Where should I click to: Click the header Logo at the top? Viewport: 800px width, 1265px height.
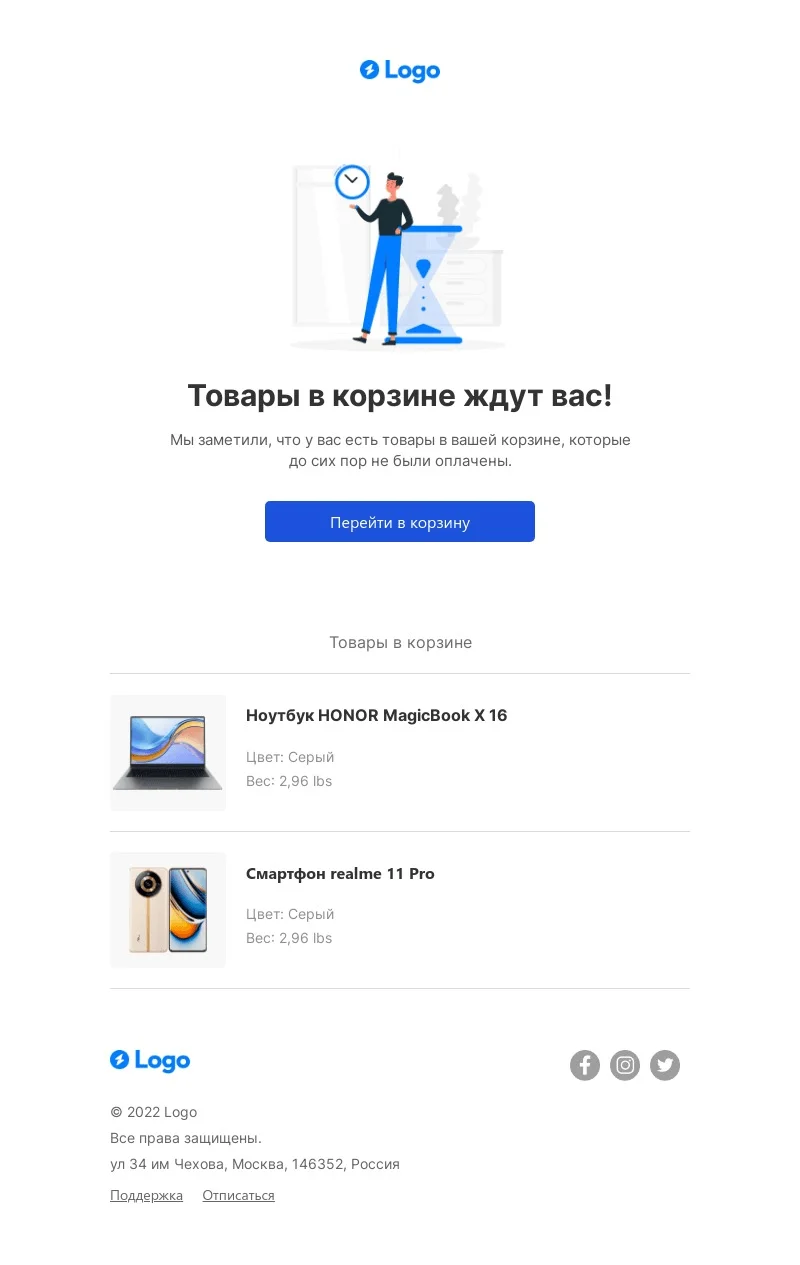(x=400, y=70)
